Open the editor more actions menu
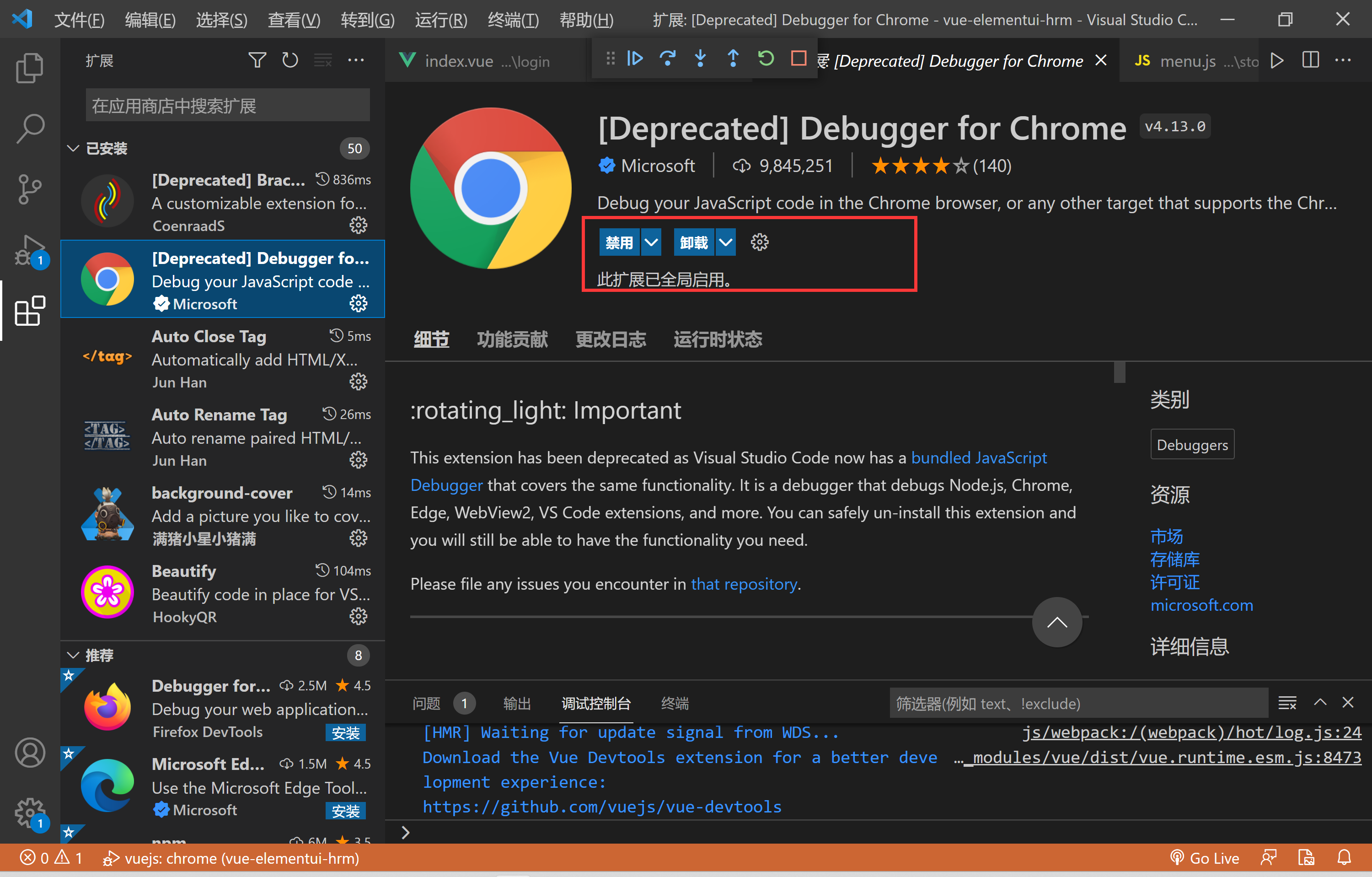The height and width of the screenshot is (877, 1372). pos(1343,60)
